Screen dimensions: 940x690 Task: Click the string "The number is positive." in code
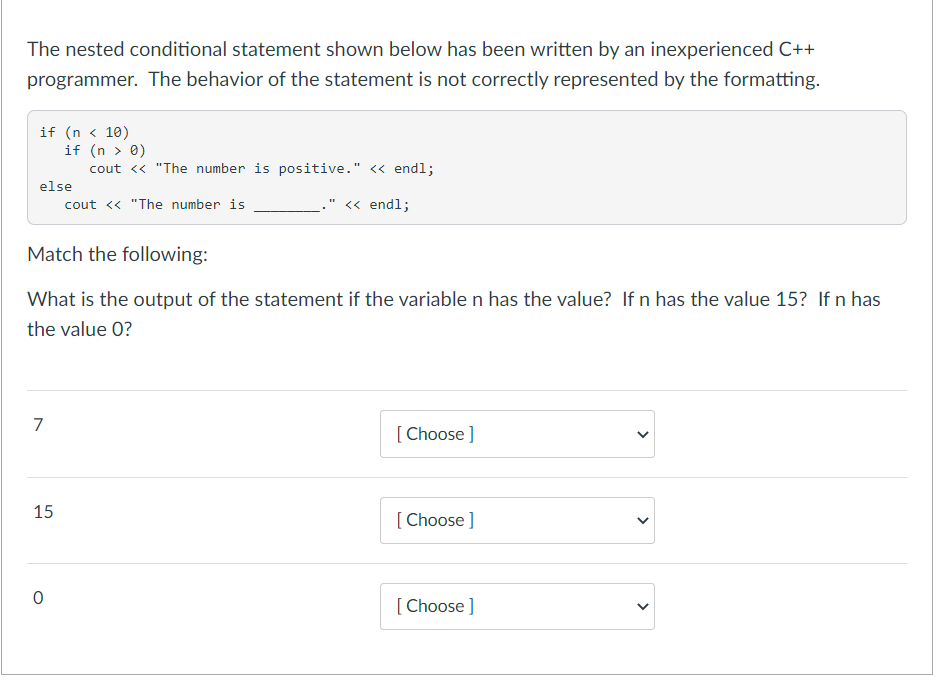tap(258, 168)
